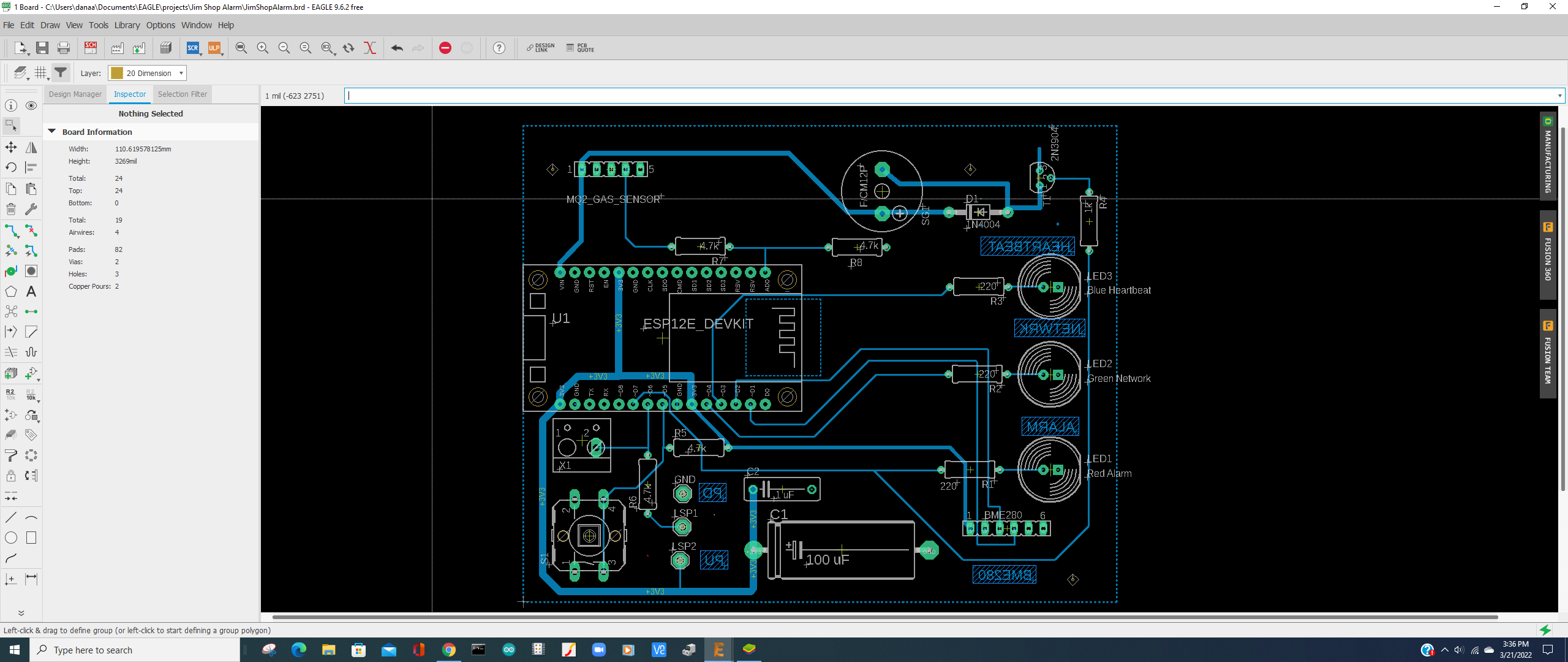Viewport: 1568px width, 662px height.
Task: Toggle the layer display settings icon
Action: tap(19, 72)
